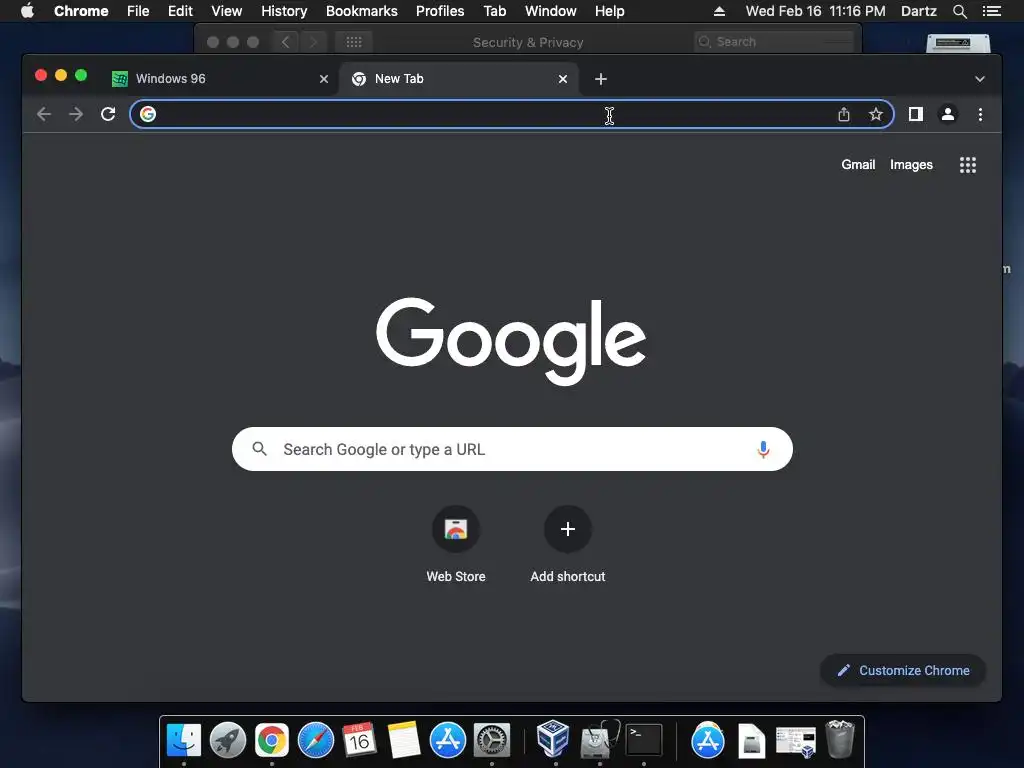Open Launchpad from the dock
Screen dimensions: 1024x768
[228, 740]
